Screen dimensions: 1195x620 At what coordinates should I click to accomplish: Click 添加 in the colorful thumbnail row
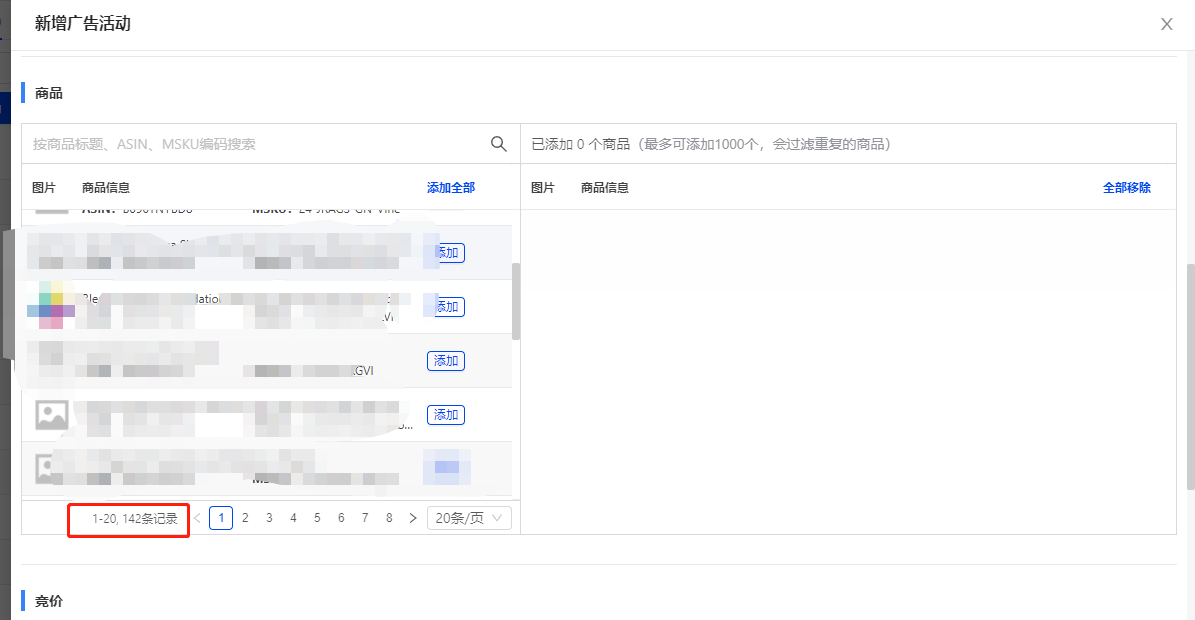(x=448, y=307)
